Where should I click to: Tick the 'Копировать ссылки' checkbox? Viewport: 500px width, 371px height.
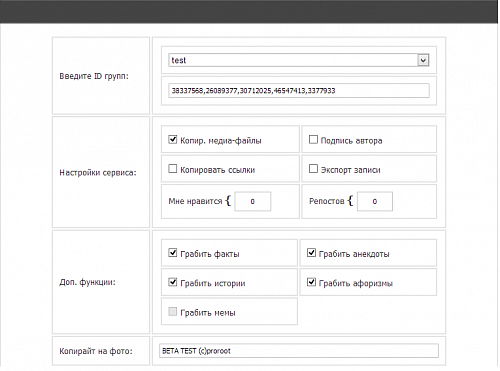173,169
